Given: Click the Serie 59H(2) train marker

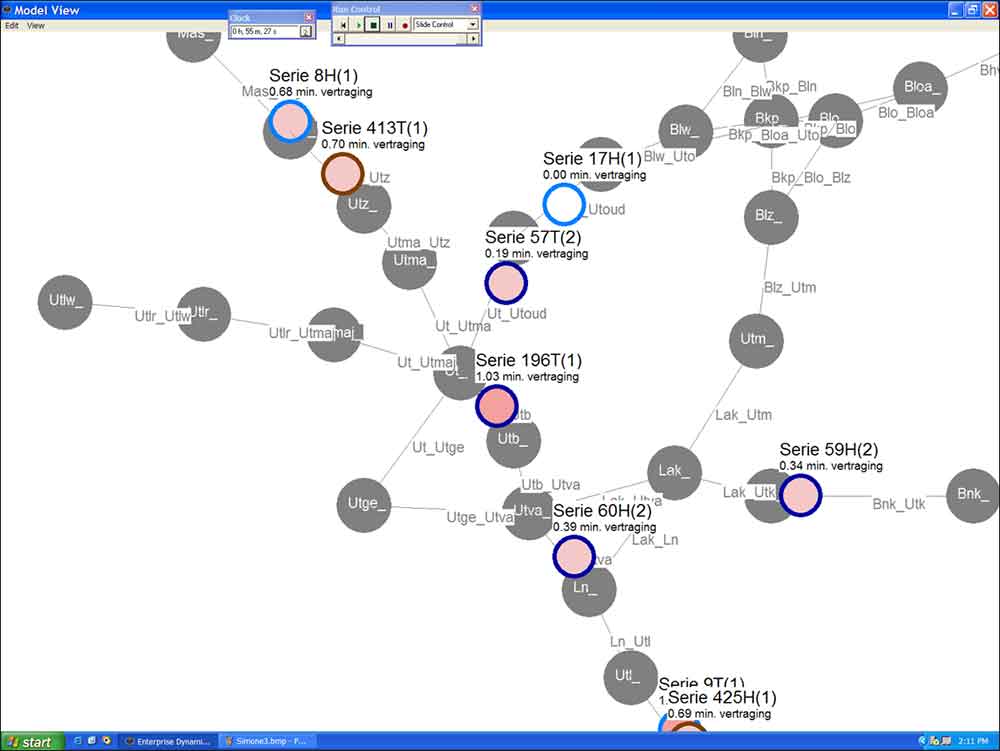Looking at the screenshot, I should point(799,495).
